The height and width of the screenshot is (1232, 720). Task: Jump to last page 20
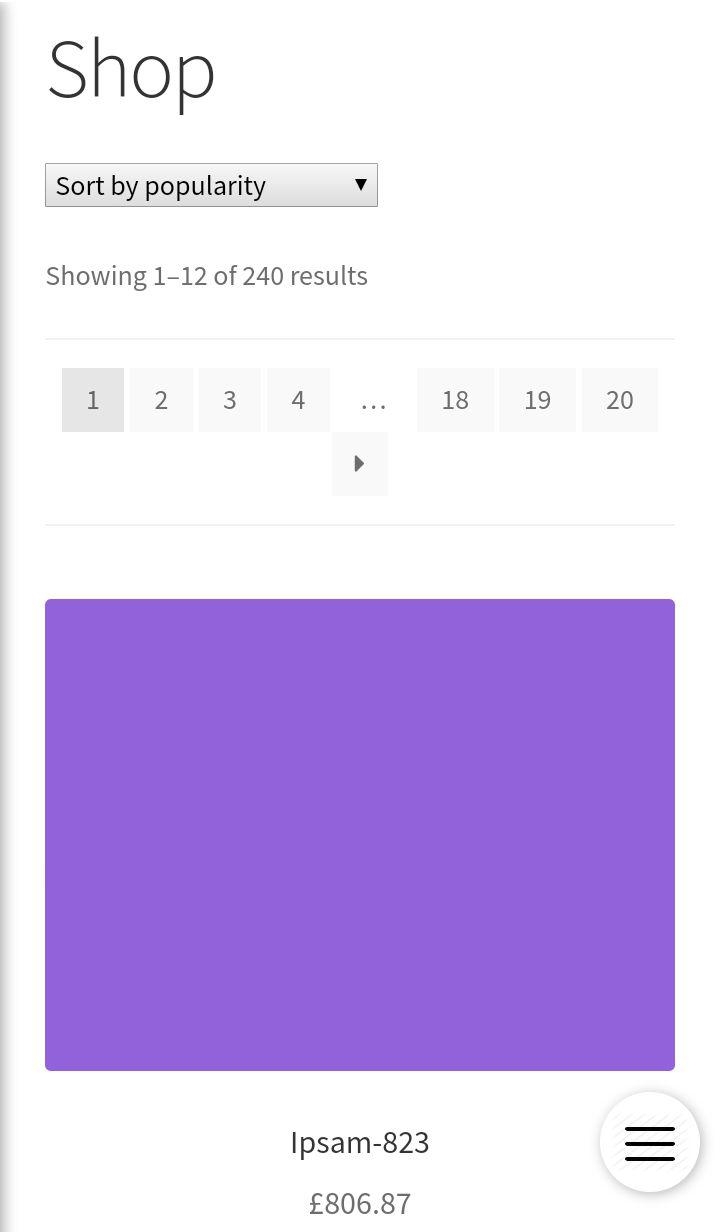pos(620,400)
